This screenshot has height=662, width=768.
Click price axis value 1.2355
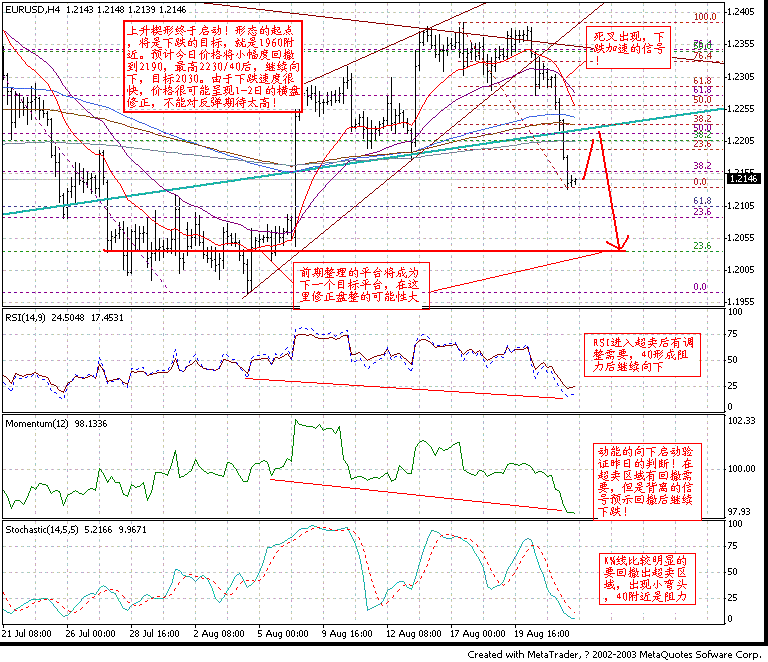[741, 44]
